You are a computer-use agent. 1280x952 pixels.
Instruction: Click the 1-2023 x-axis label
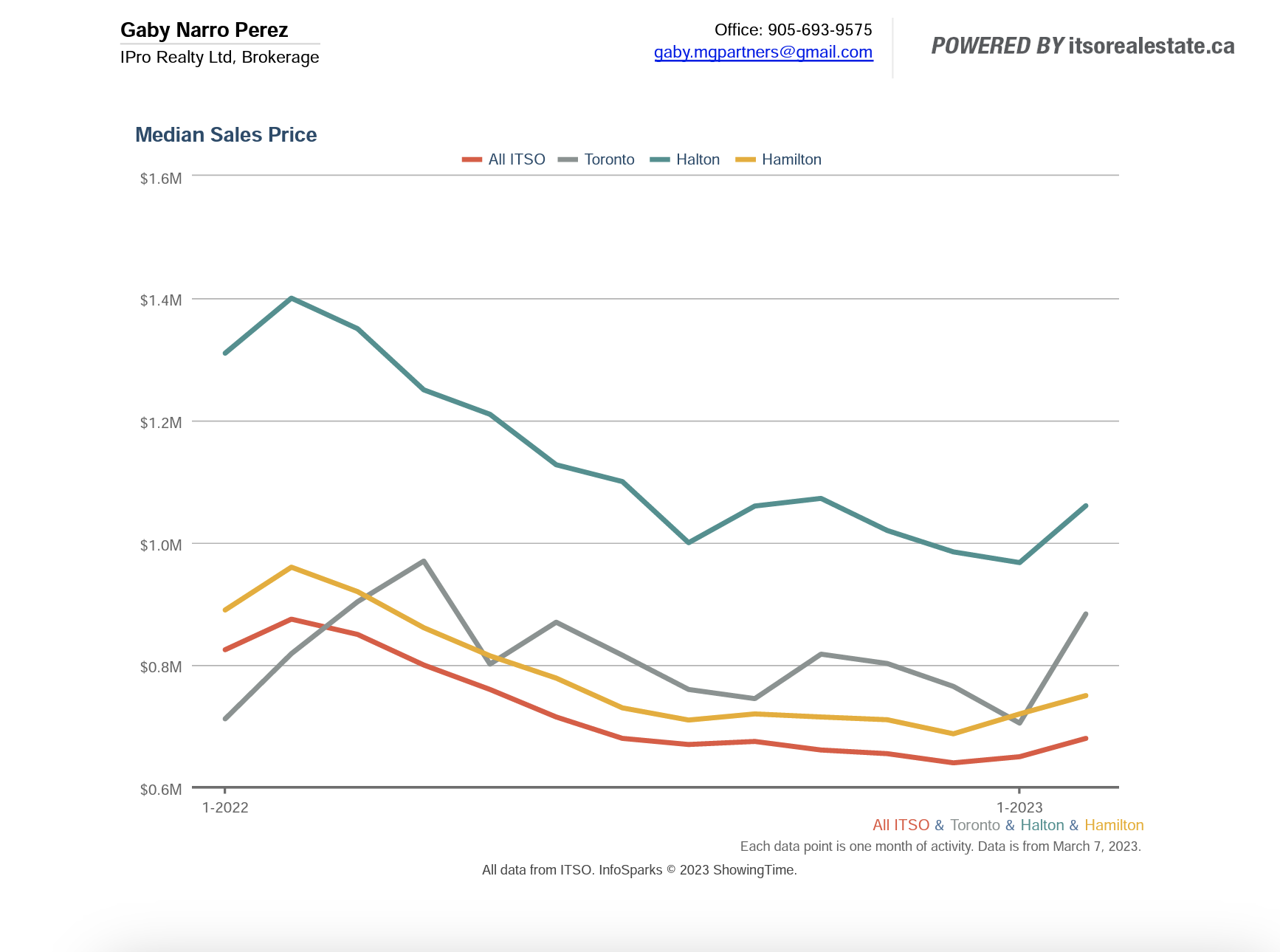coord(1019,807)
